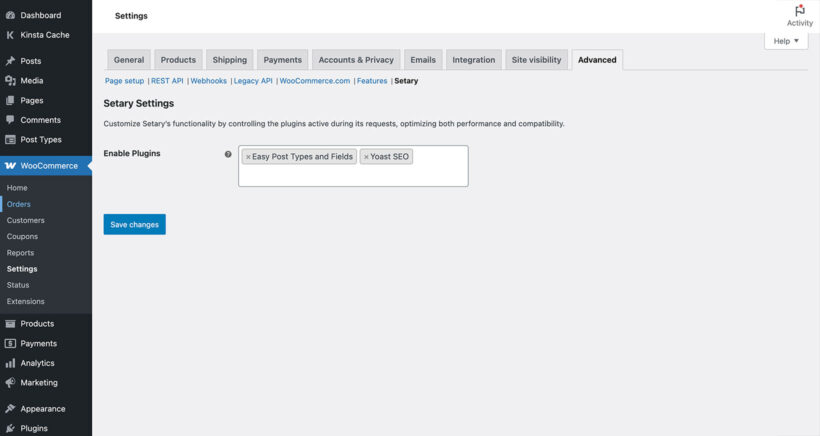820x436 pixels.
Task: Click the Setary Settings heading
Action: click(x=139, y=104)
